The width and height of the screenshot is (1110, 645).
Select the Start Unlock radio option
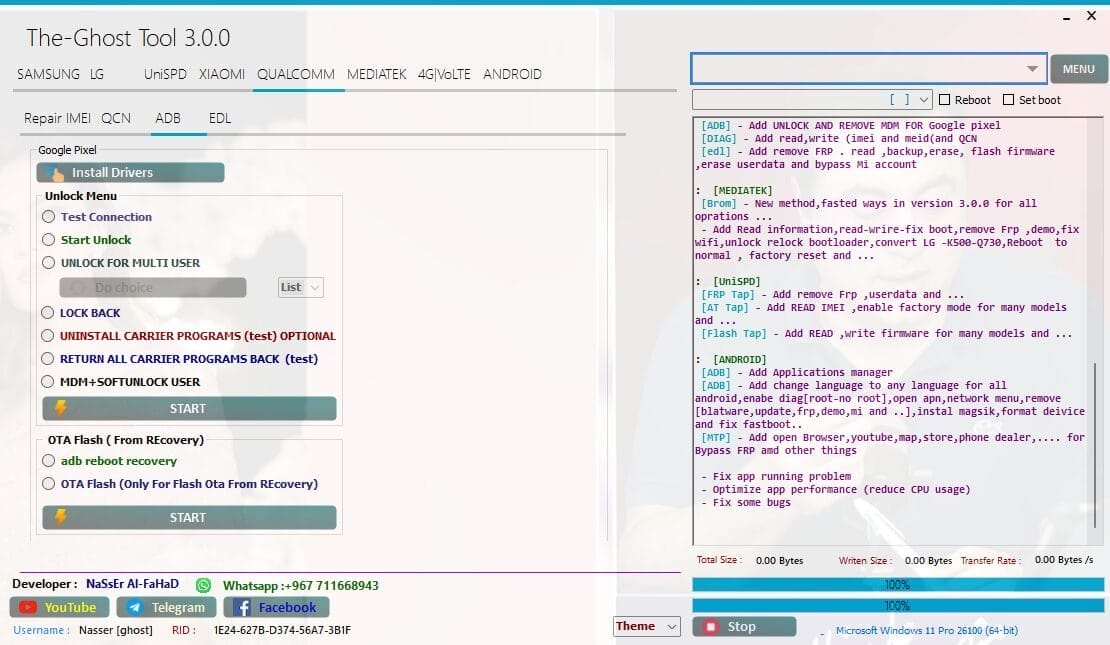pos(49,240)
